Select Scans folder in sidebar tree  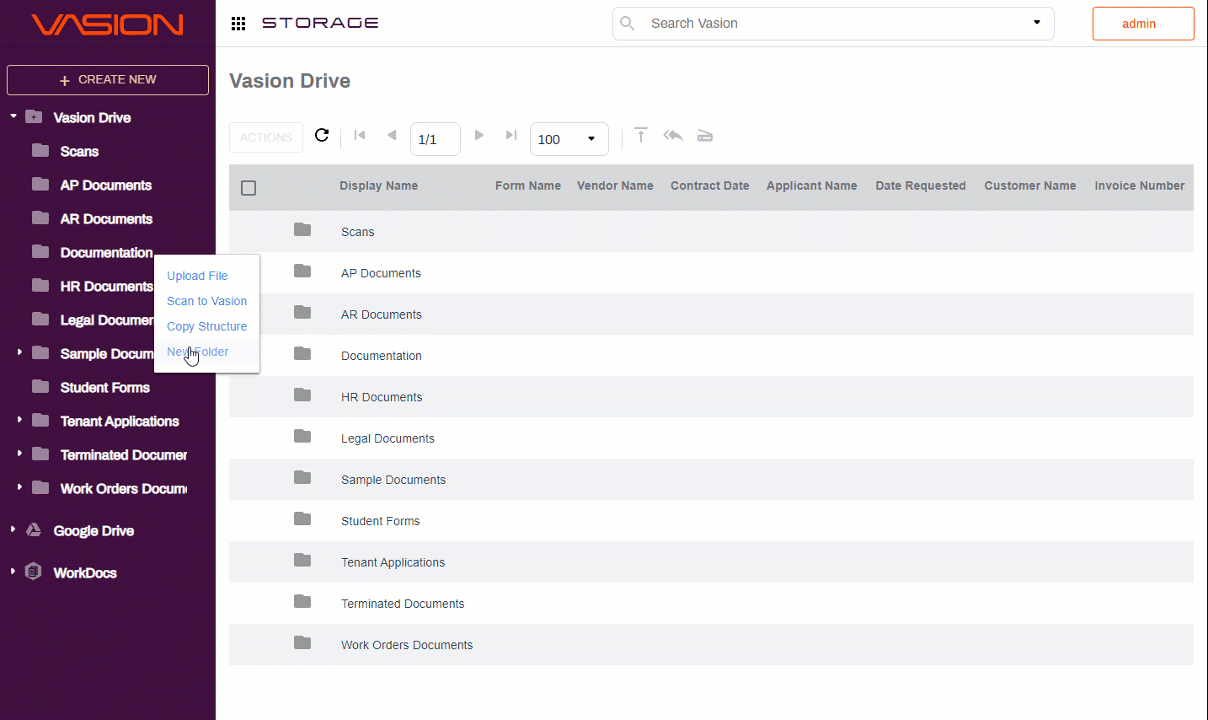coord(79,151)
